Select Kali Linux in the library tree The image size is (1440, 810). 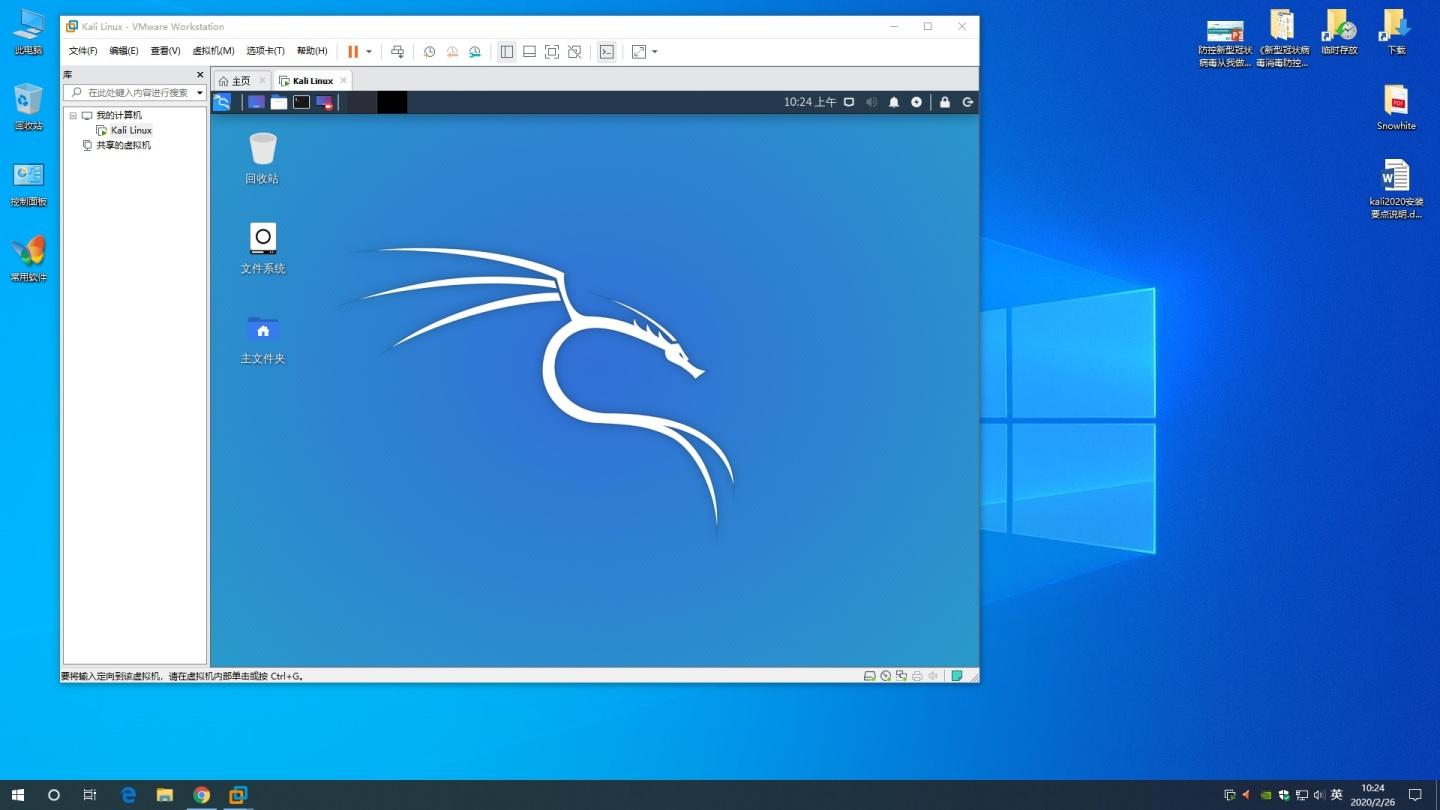pyautogui.click(x=131, y=130)
